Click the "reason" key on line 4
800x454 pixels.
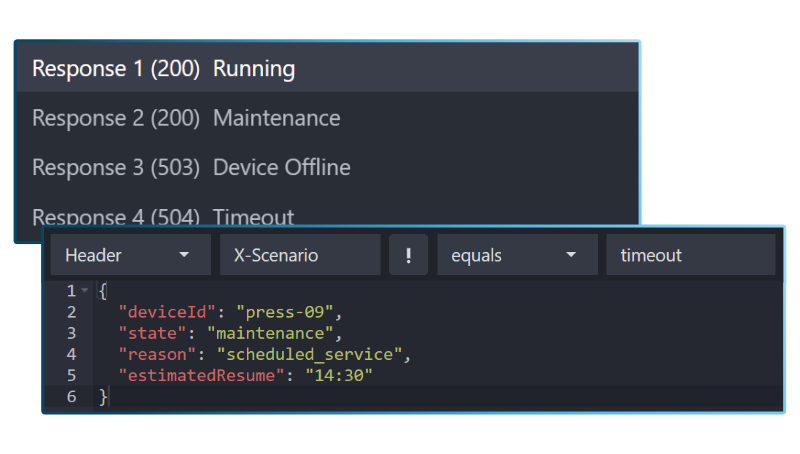[158, 354]
